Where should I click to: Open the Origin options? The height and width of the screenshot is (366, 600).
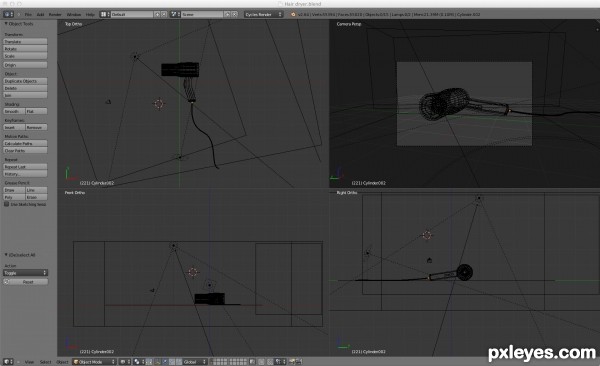[25, 65]
